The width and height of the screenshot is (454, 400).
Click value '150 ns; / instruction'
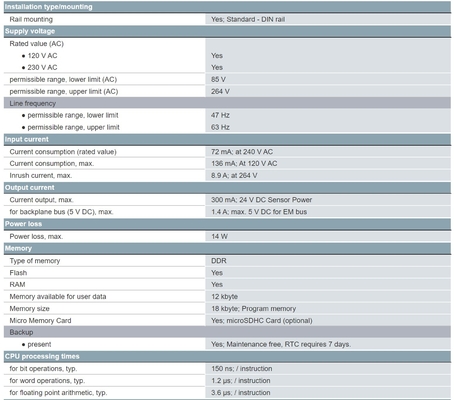[x=242, y=369]
